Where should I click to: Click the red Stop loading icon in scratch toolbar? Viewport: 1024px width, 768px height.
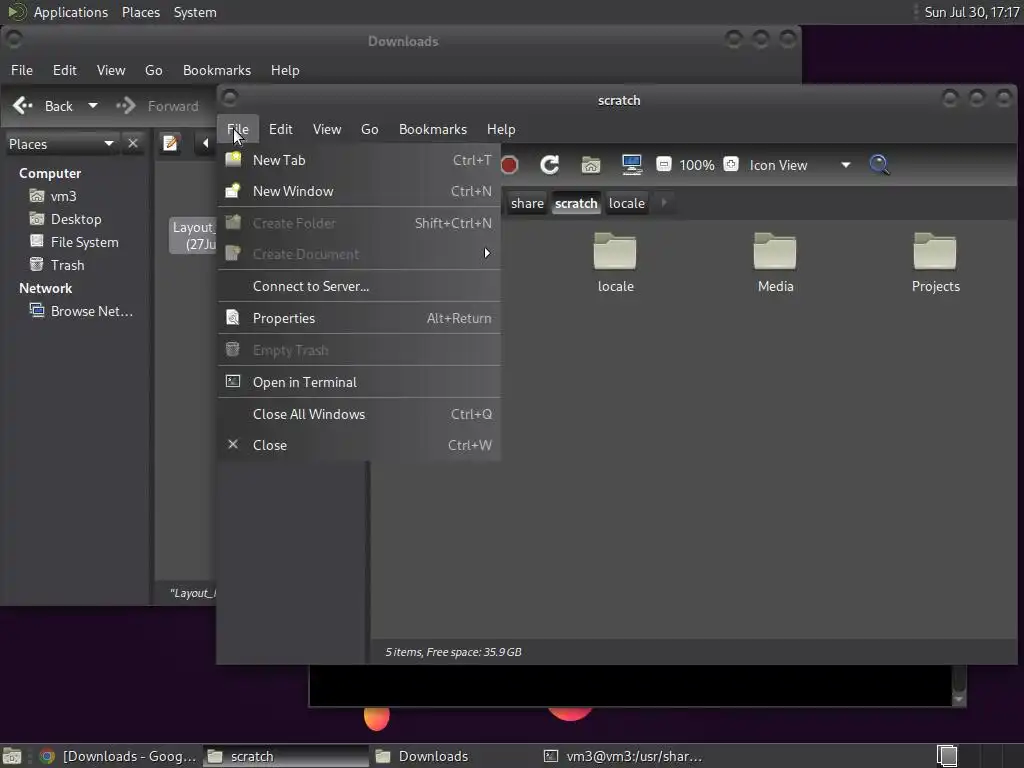pos(509,165)
